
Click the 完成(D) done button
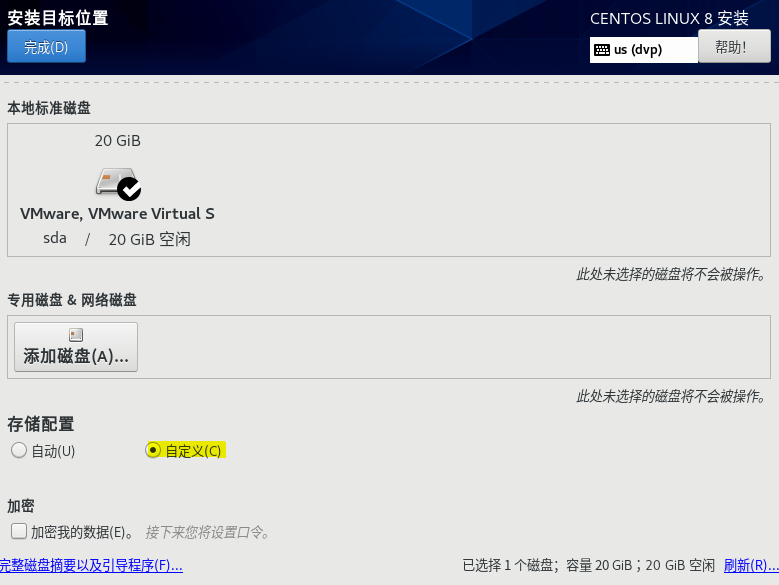pyautogui.click(x=46, y=46)
